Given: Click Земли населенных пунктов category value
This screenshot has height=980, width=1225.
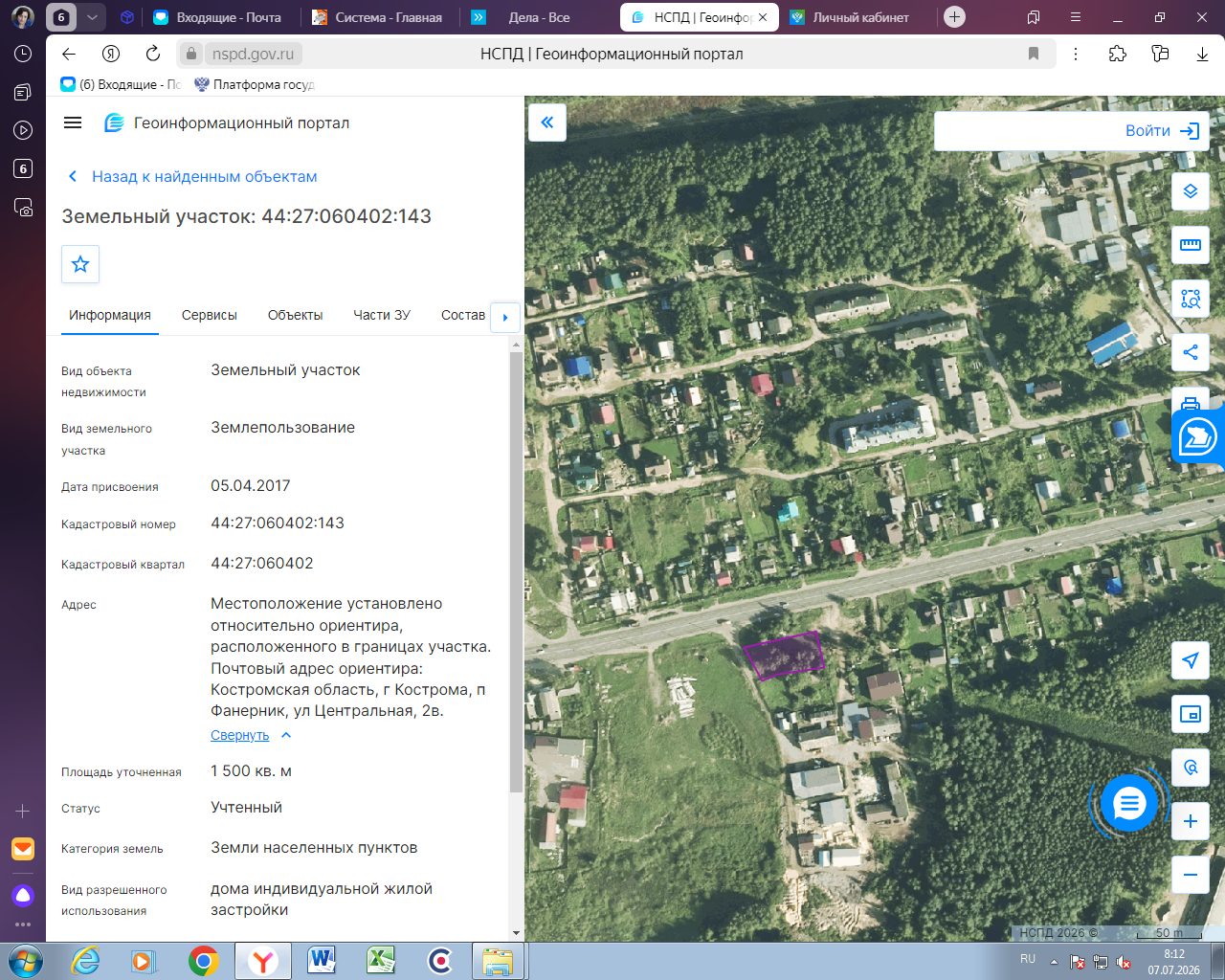Looking at the screenshot, I should [x=314, y=847].
